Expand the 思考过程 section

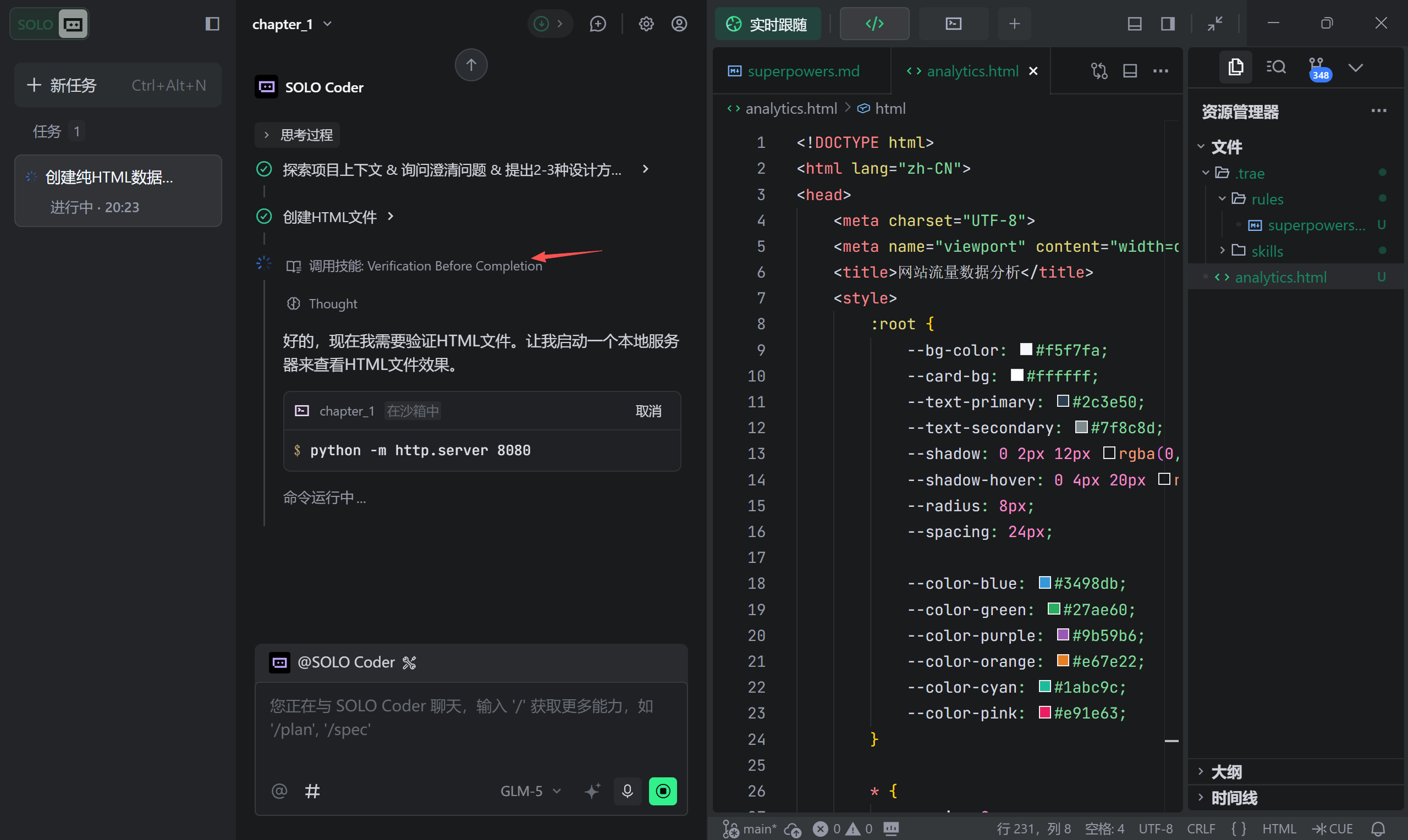[297, 135]
